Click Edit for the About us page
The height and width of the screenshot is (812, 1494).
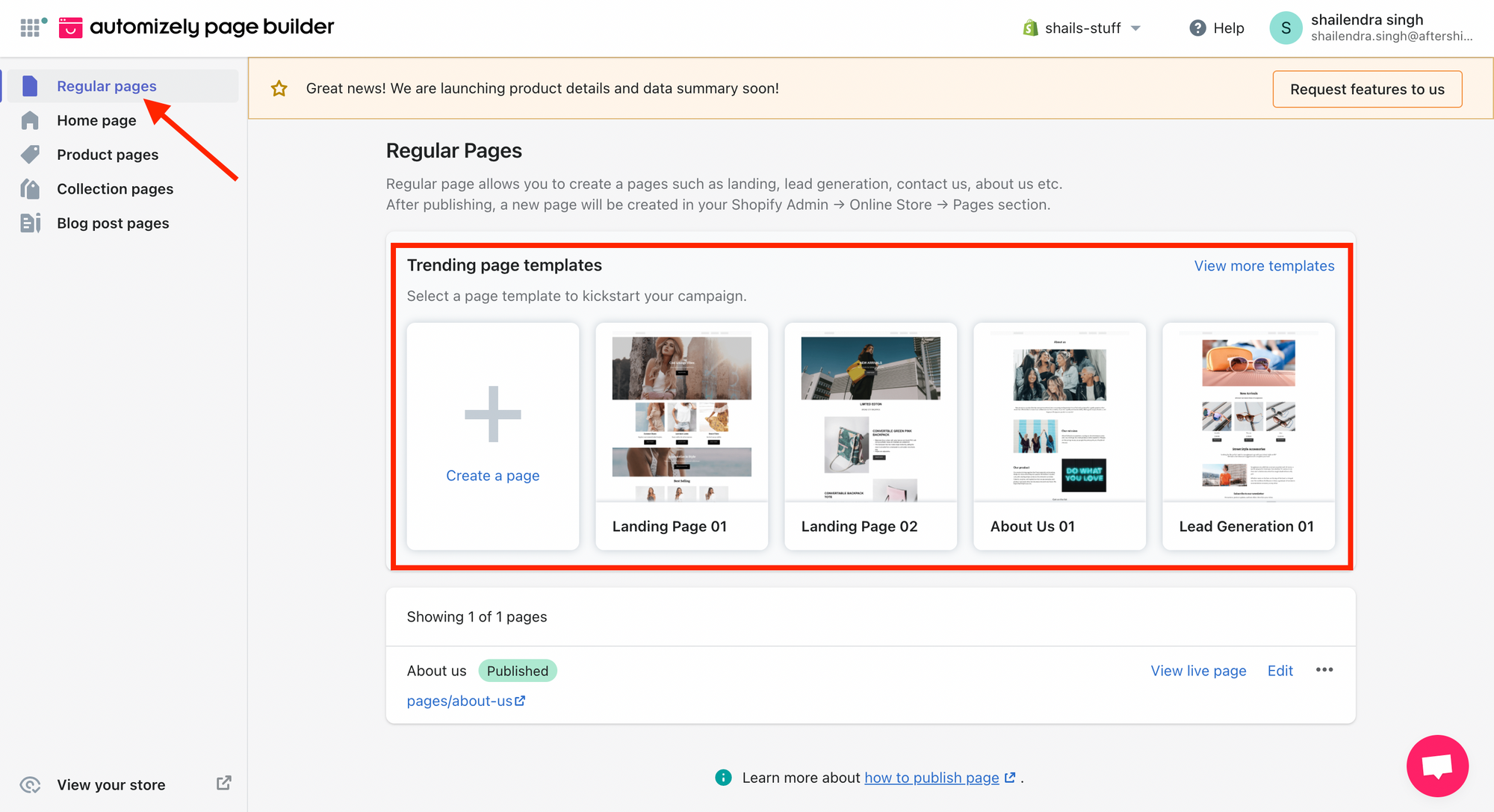point(1280,671)
